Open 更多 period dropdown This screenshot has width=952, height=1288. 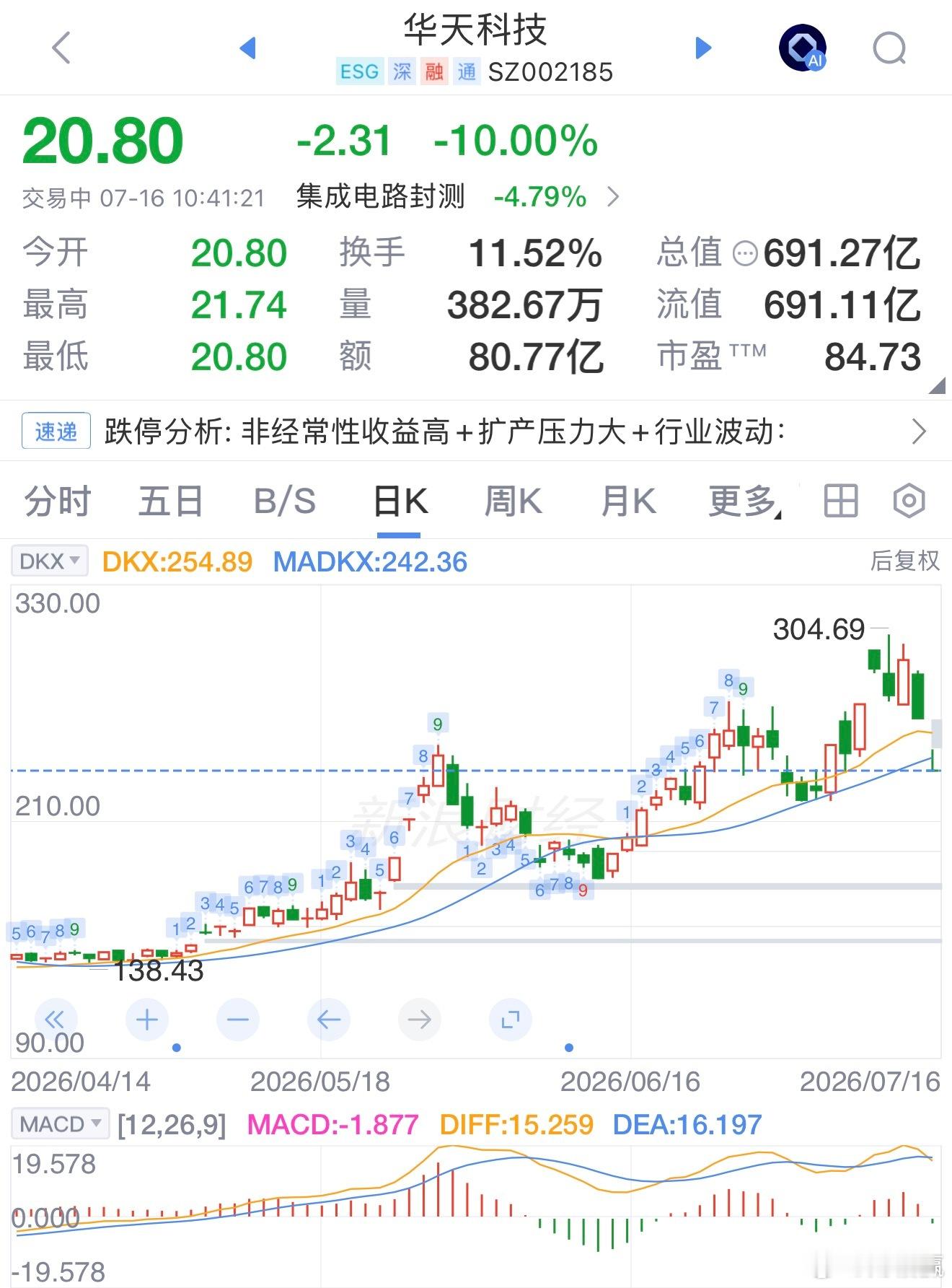tap(744, 501)
